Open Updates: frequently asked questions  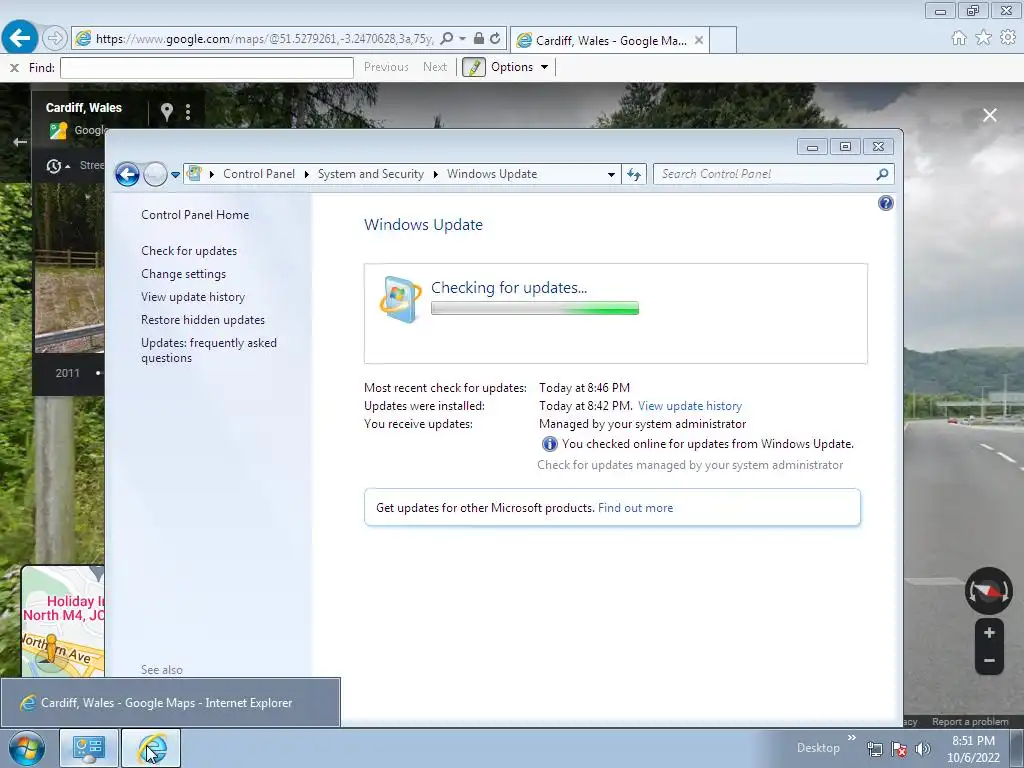point(208,350)
